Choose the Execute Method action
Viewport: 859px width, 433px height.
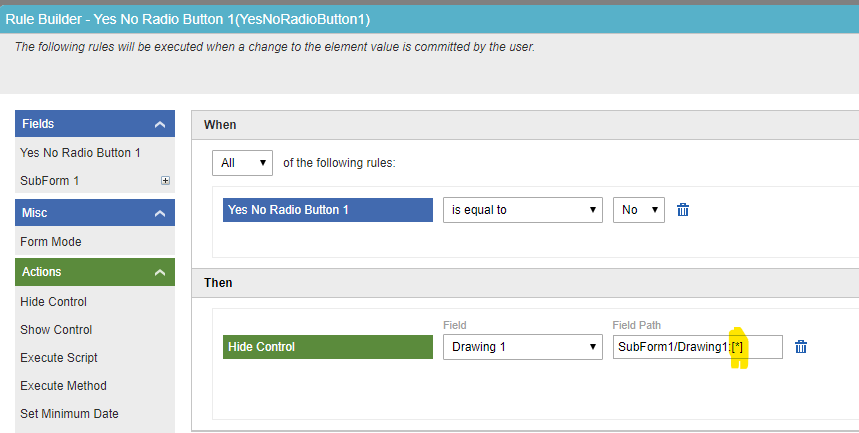coord(63,386)
